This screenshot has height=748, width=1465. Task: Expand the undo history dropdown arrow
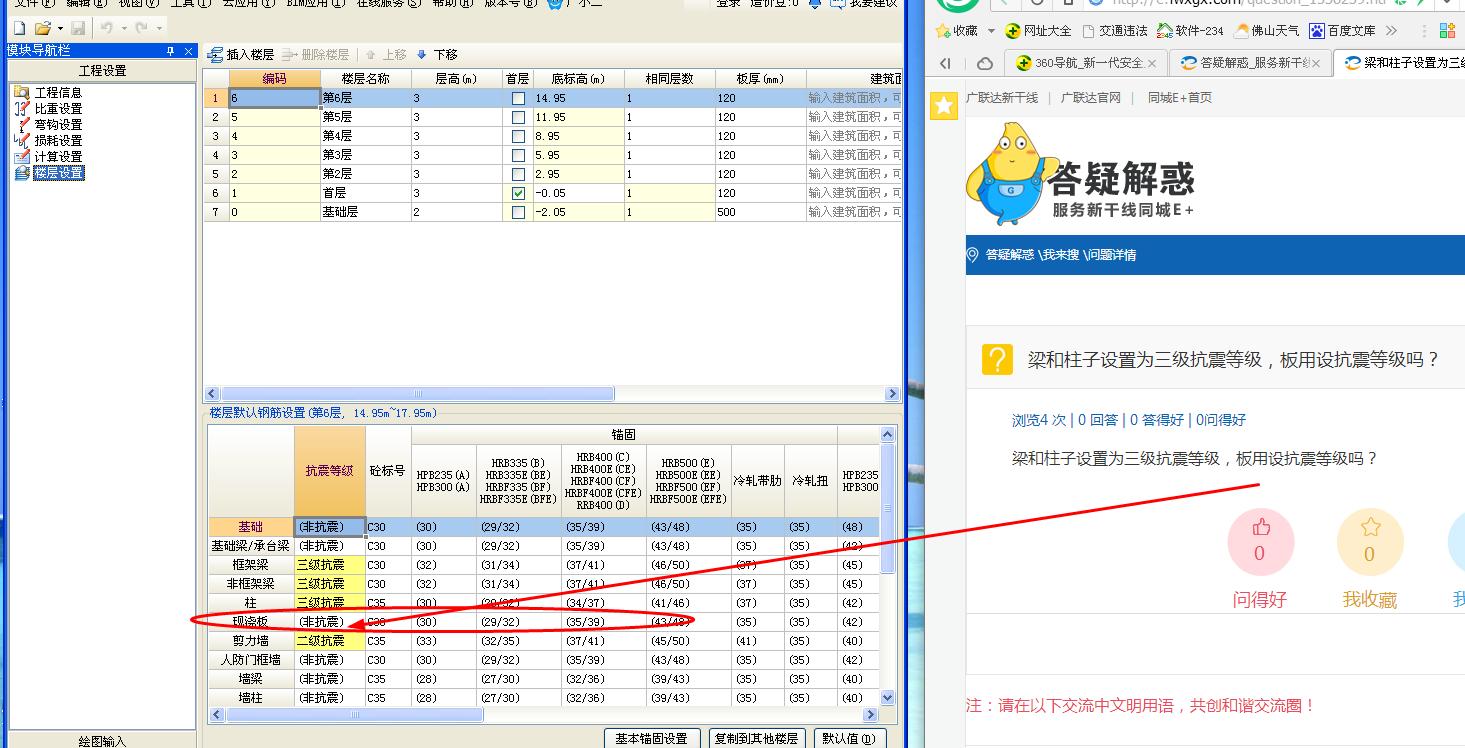pyautogui.click(x=124, y=29)
